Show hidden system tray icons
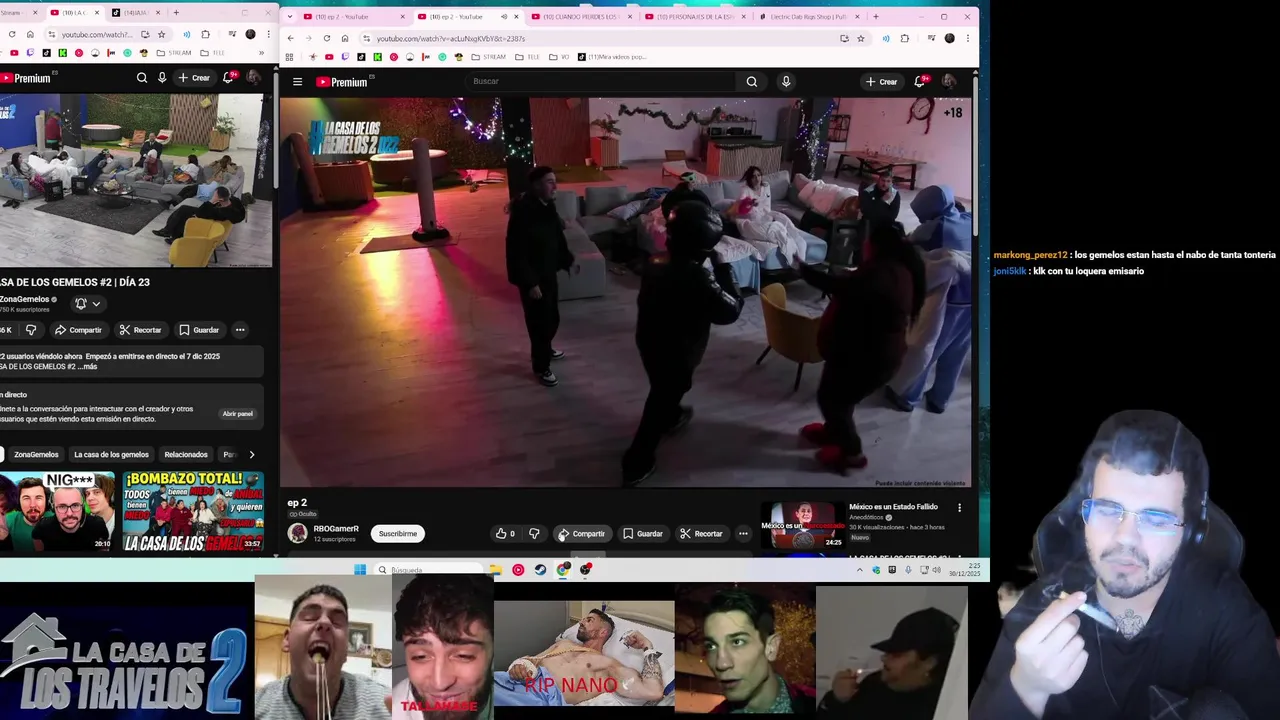 tap(859, 570)
